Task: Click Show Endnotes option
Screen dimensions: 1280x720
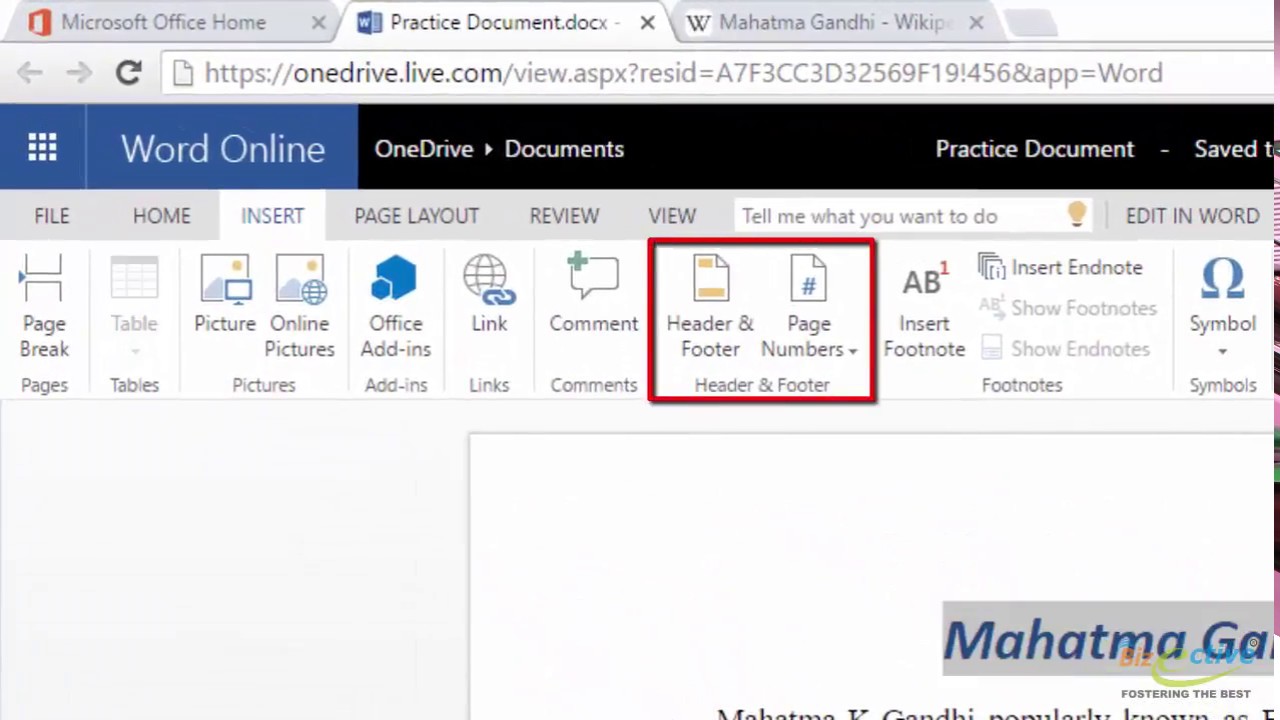Action: pos(1066,348)
